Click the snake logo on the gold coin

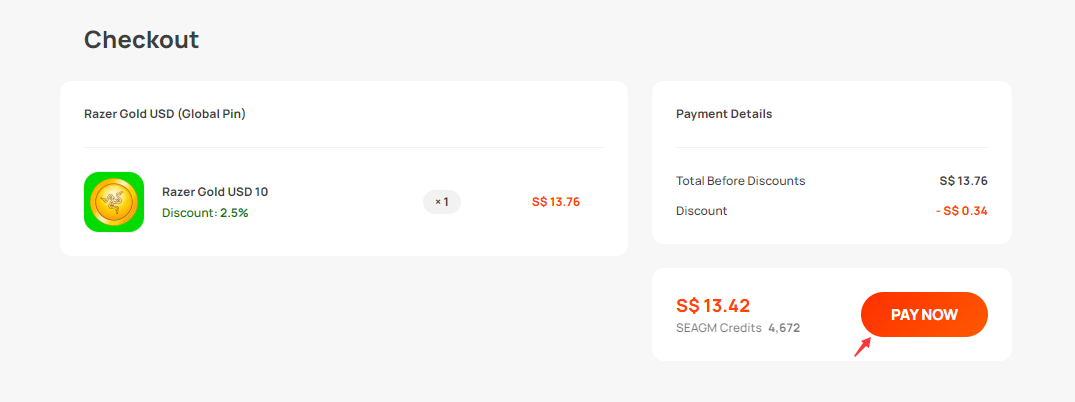tap(114, 202)
